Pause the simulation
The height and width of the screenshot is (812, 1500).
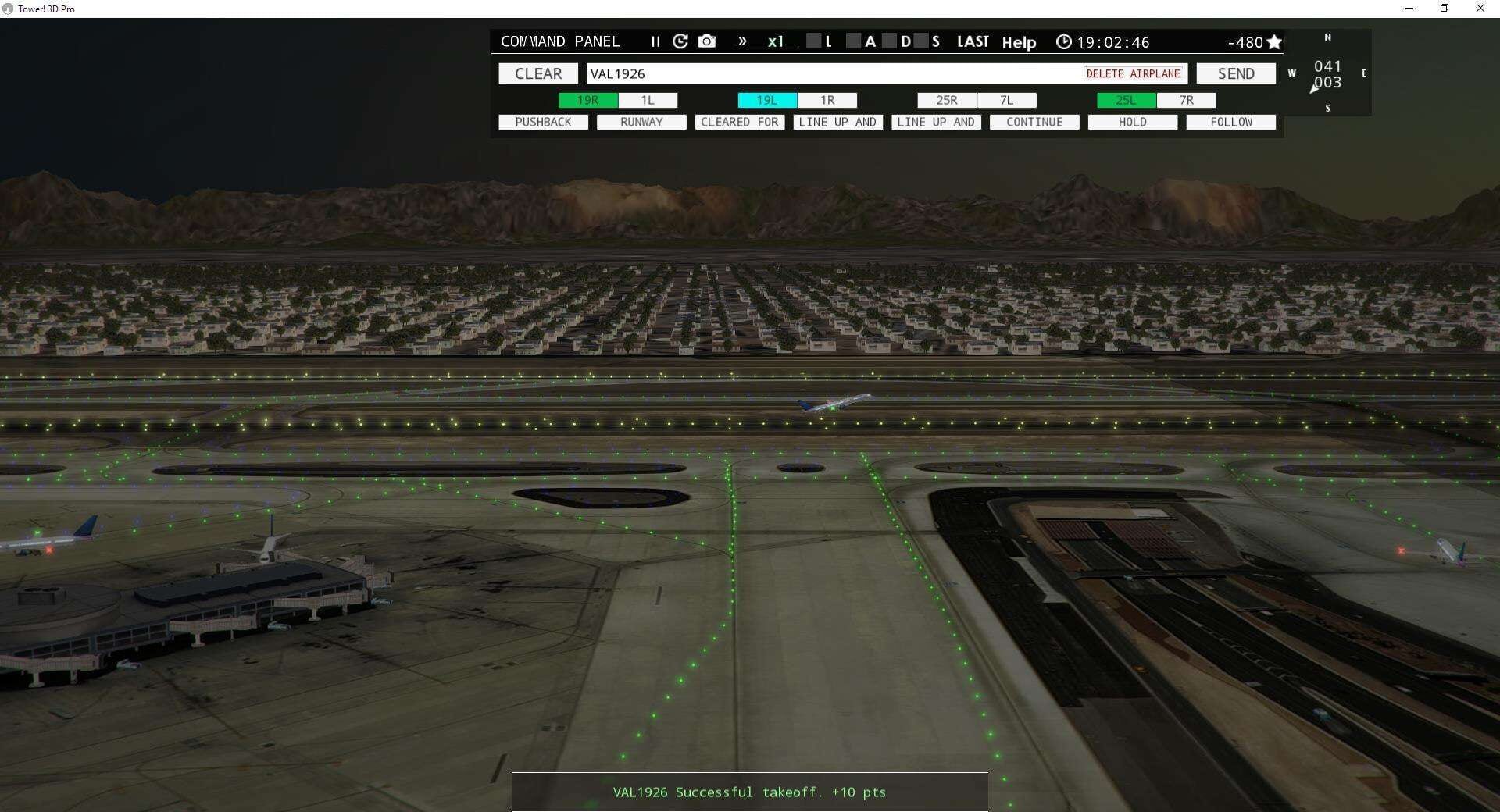point(655,41)
